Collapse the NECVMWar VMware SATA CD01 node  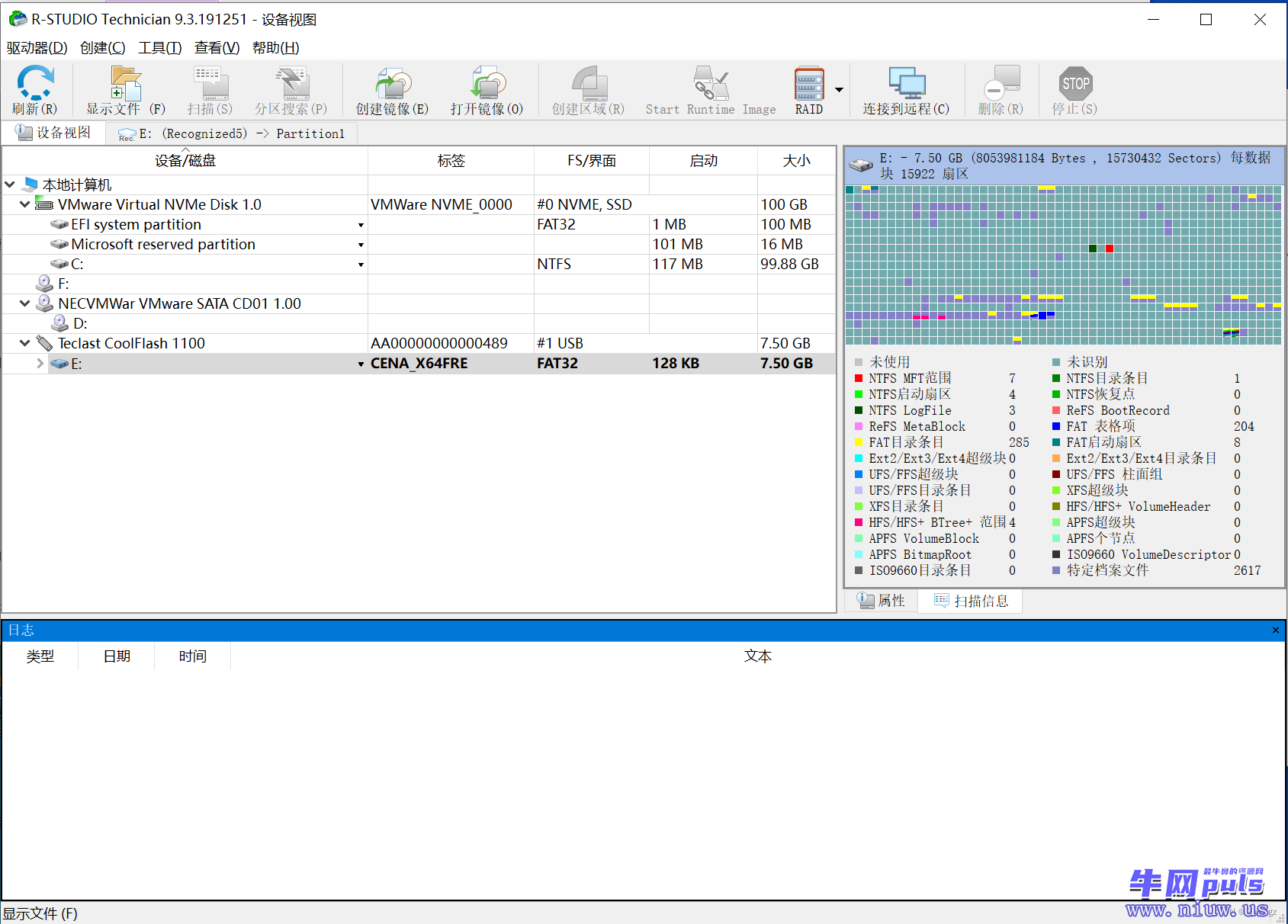[x=25, y=303]
